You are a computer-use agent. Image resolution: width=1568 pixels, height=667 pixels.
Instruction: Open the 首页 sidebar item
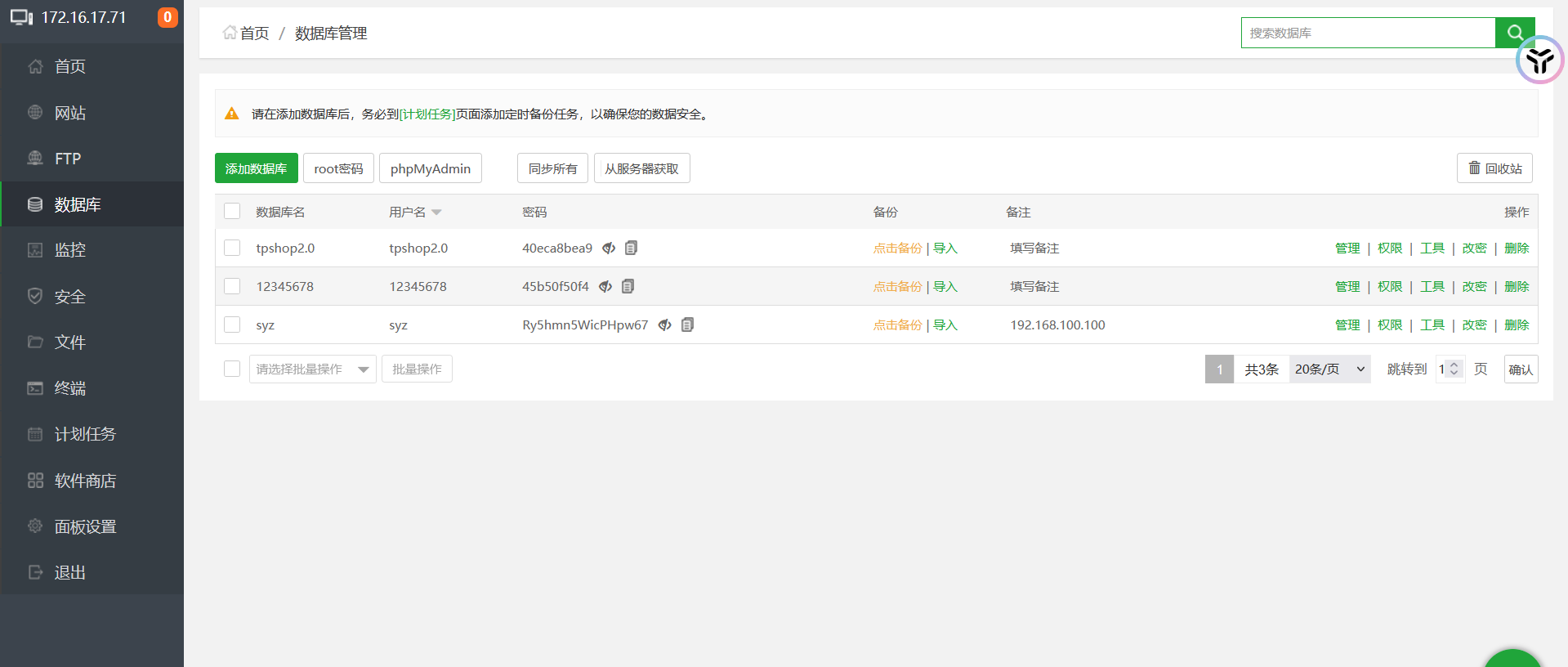[92, 66]
